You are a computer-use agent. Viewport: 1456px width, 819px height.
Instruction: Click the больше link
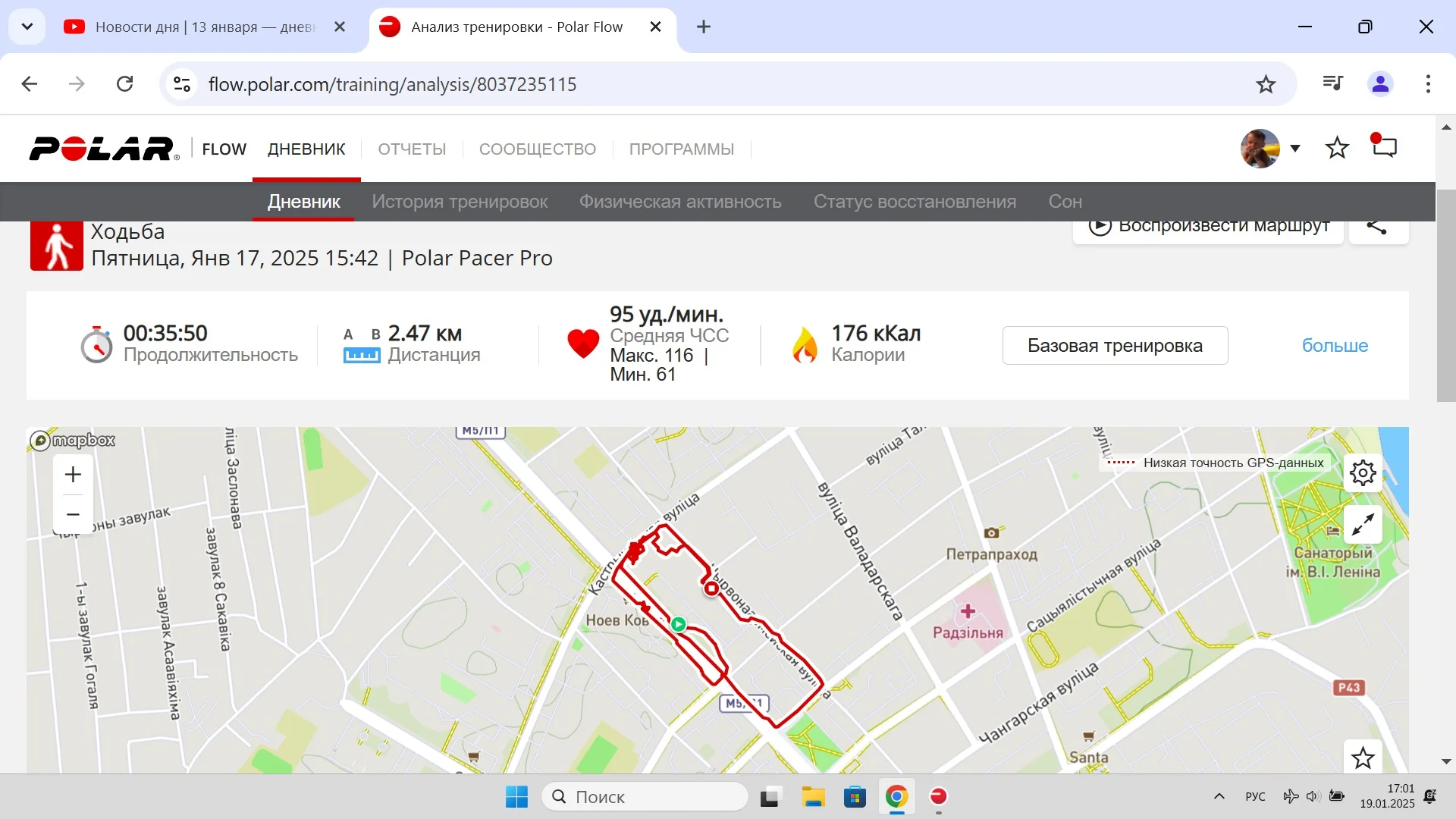1335,346
